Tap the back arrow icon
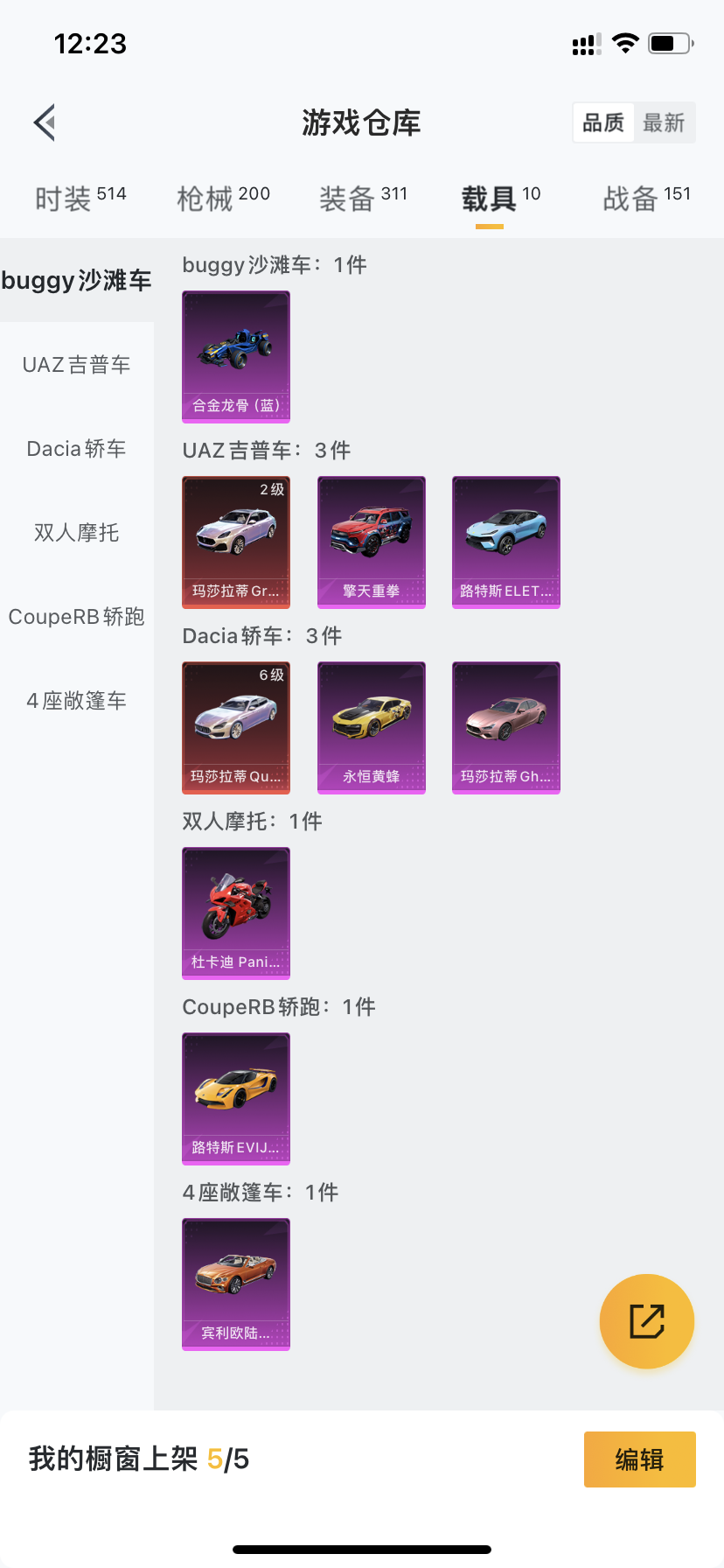The image size is (724, 1568). click(45, 122)
